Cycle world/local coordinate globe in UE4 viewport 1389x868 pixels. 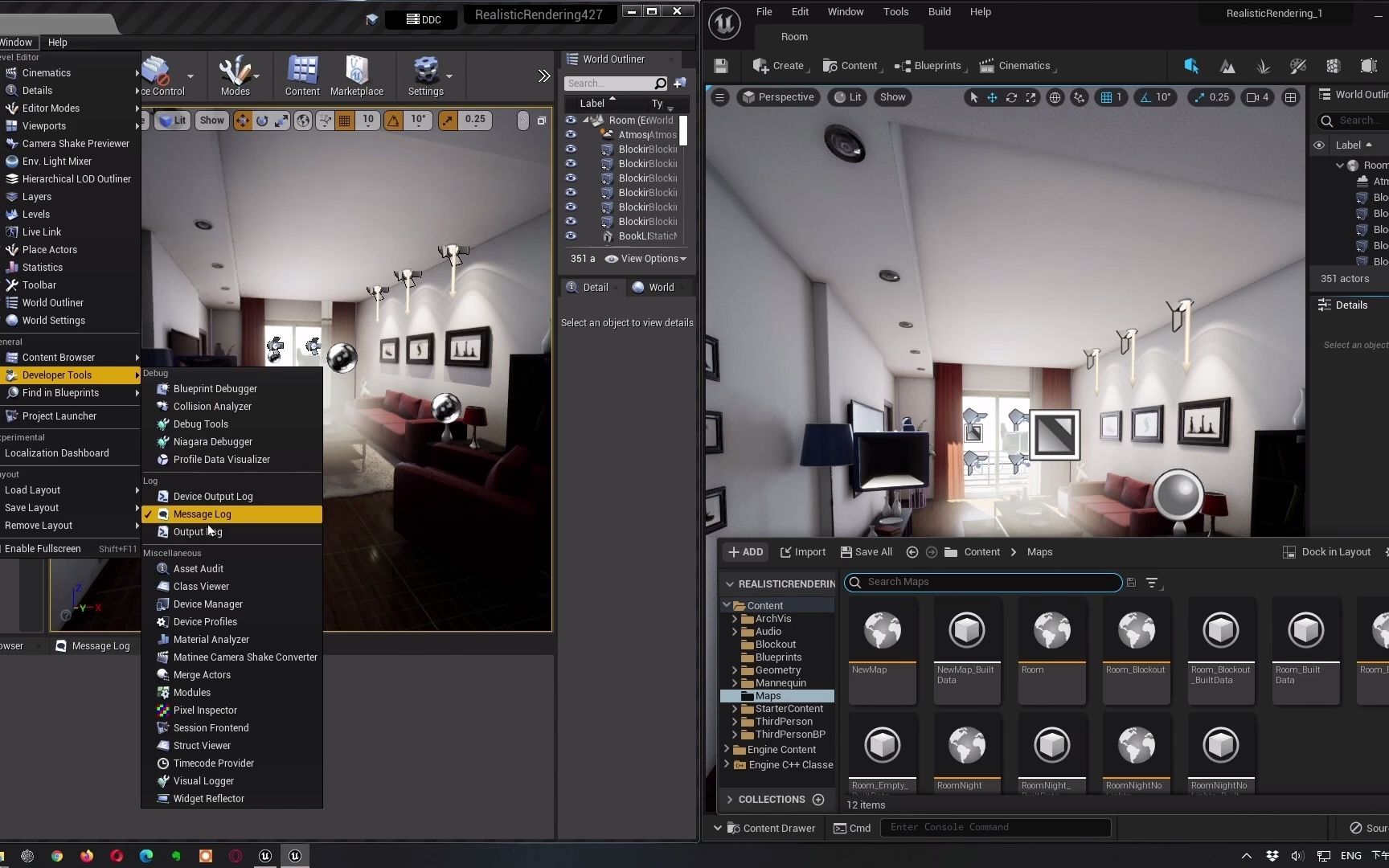pos(303,121)
